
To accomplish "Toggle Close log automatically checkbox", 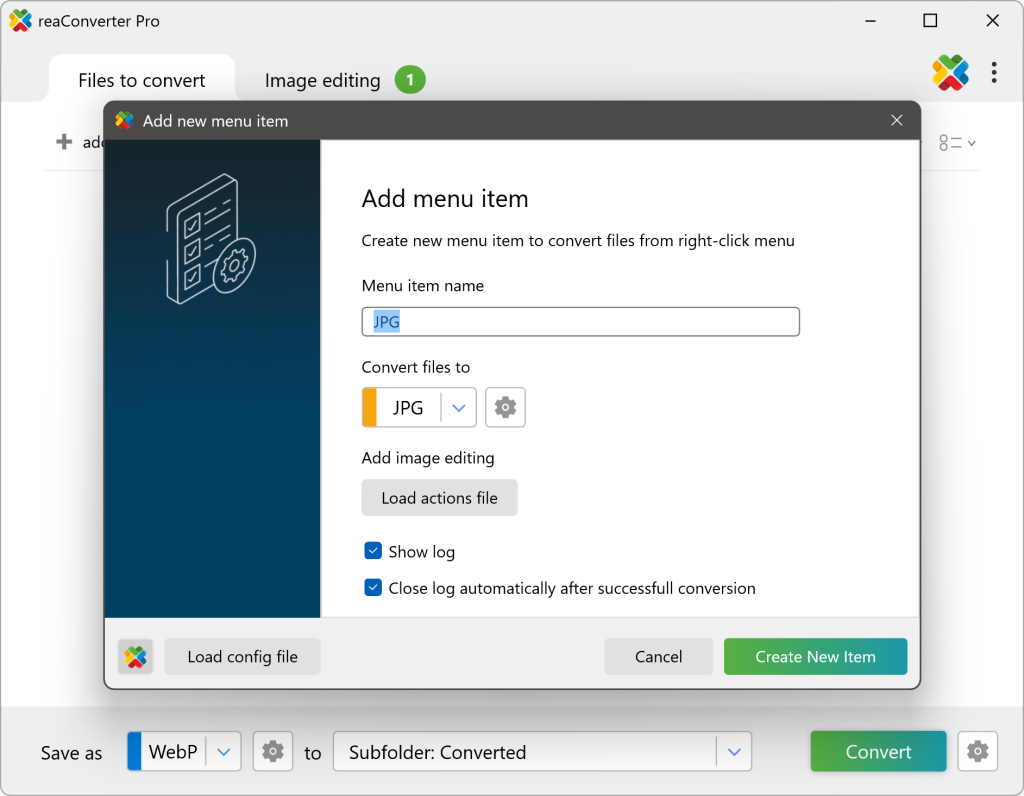I will pyautogui.click(x=373, y=588).
